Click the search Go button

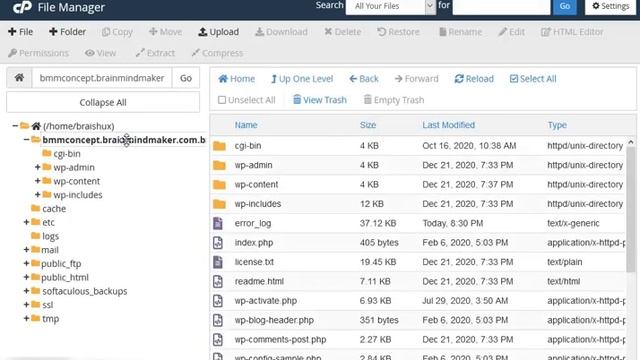click(564, 6)
